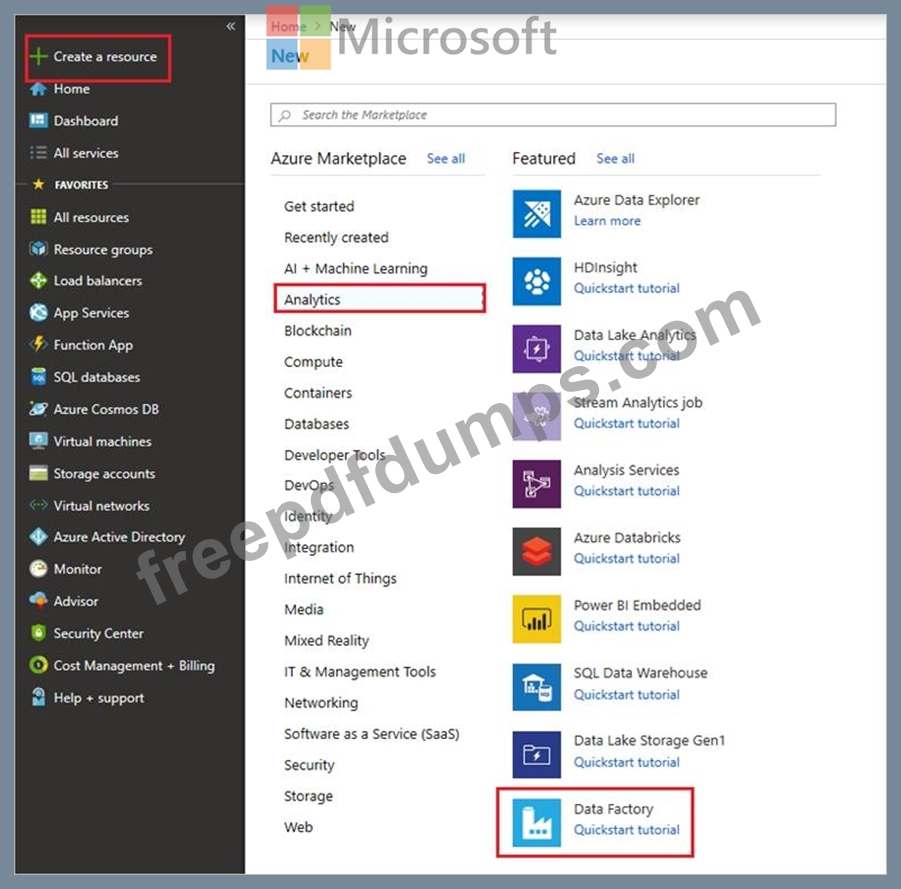Select the Data Lake Storage Gen1 tile icon
The width and height of the screenshot is (901, 889).
(x=537, y=755)
